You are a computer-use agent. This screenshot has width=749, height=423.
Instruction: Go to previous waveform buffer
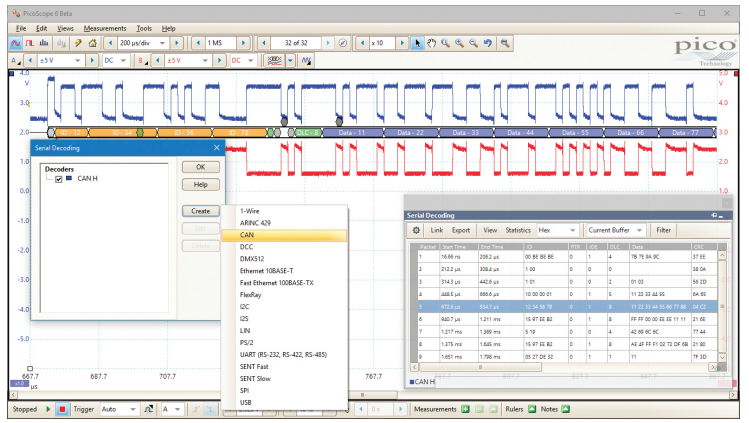pos(264,43)
